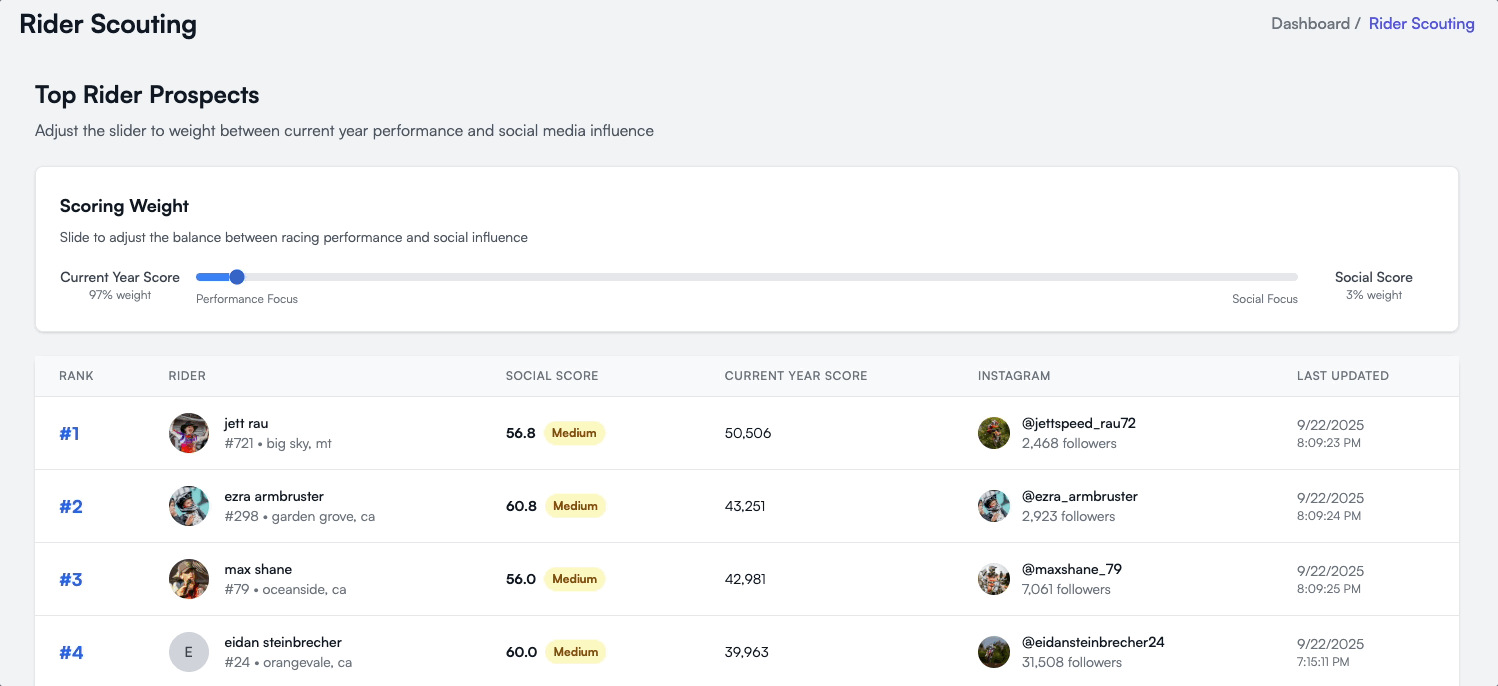The image size is (1498, 686).
Task: Click eidan steinbrecher's initial E avatar
Action: 189,652
